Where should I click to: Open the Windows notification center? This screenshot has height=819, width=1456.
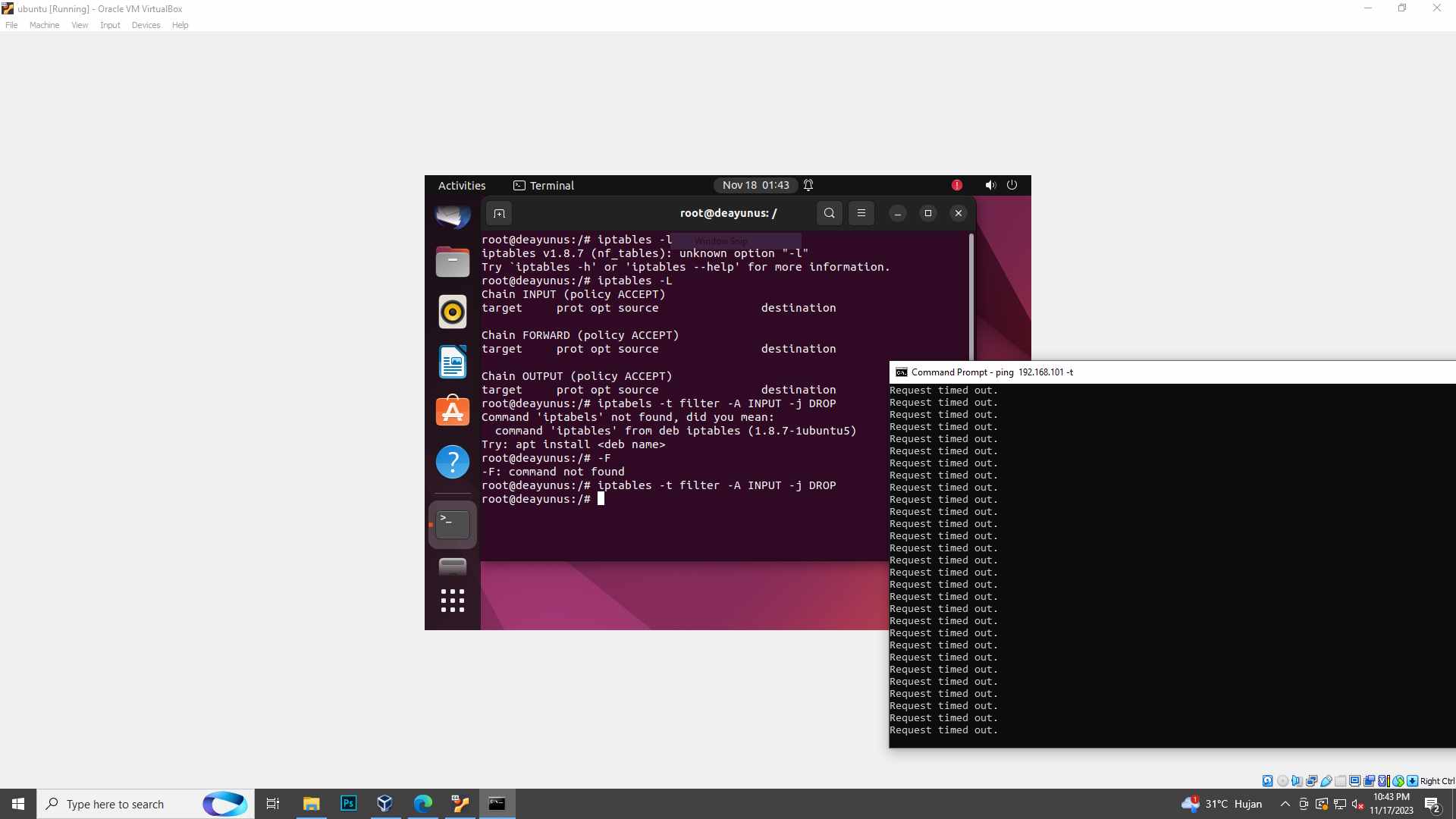1432,804
